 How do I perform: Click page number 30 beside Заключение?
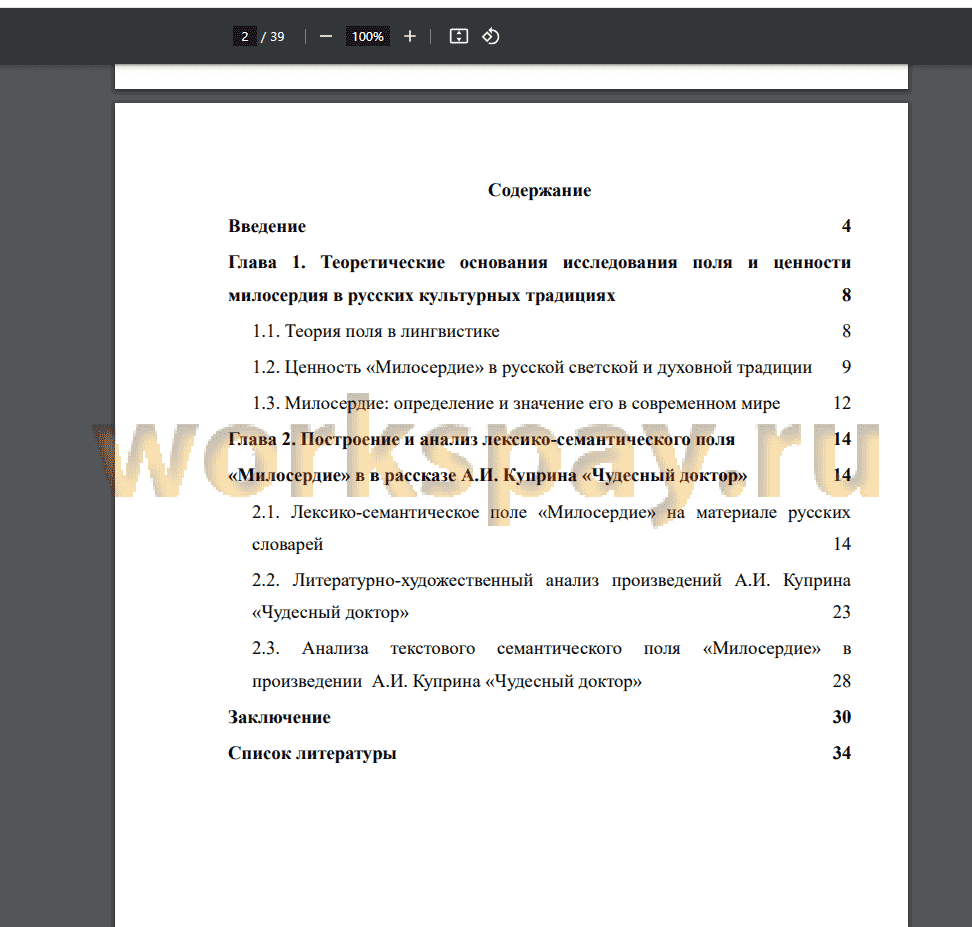(842, 717)
